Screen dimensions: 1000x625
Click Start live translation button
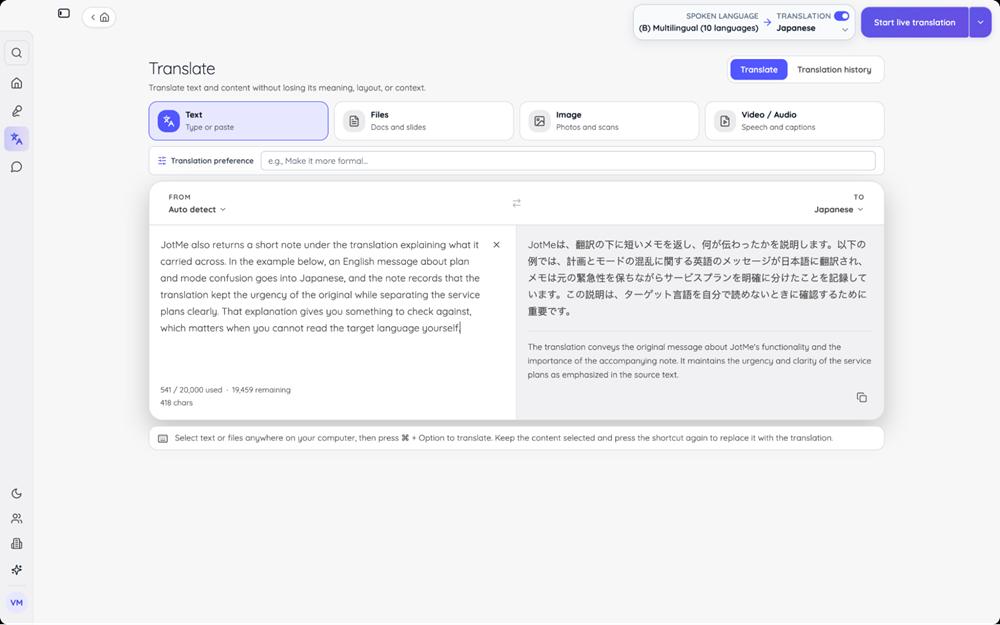coord(915,22)
